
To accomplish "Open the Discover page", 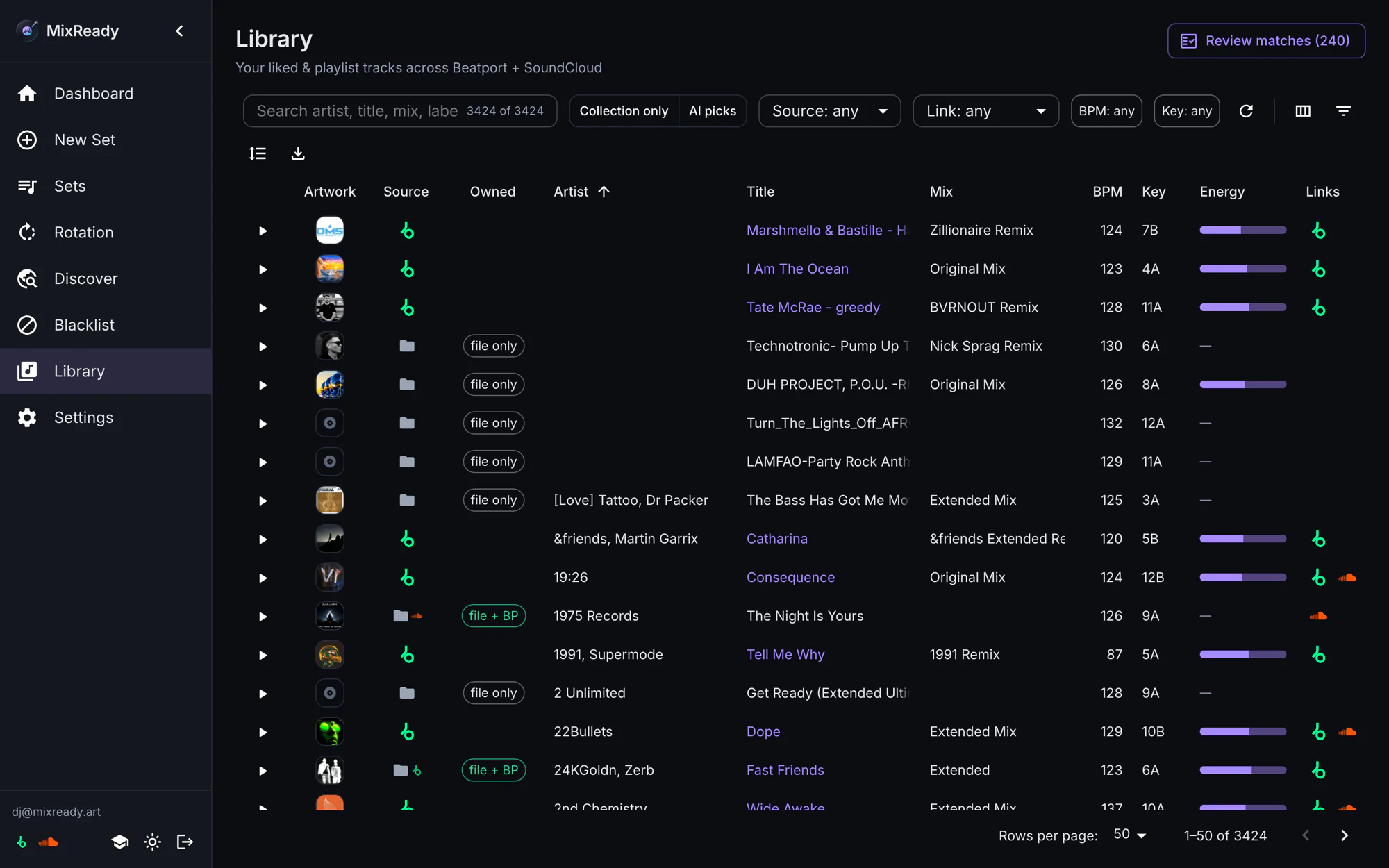I will click(106, 278).
